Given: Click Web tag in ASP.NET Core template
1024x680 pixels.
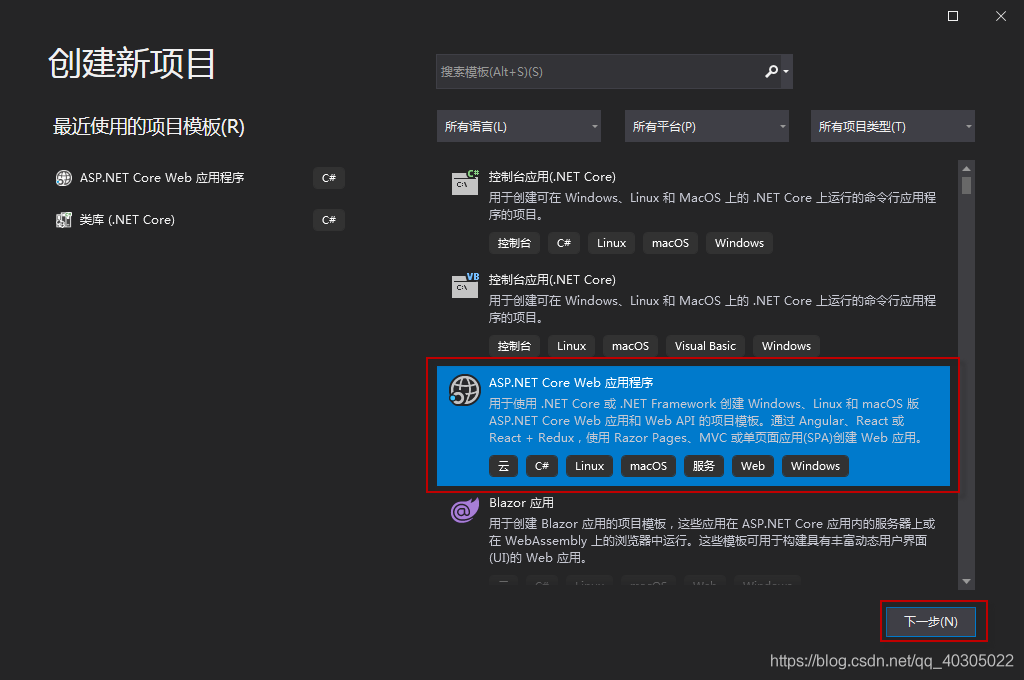Looking at the screenshot, I should coord(752,466).
